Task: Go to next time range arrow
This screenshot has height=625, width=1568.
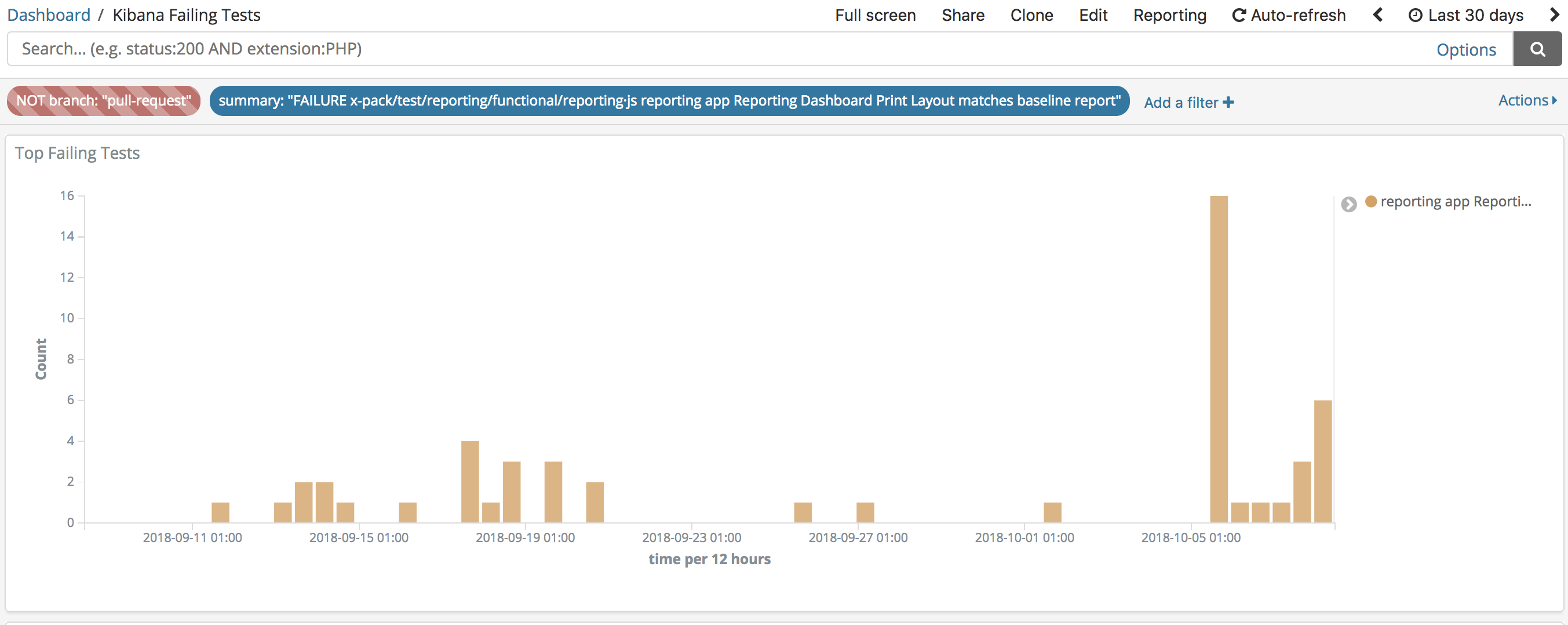Action: (1554, 14)
